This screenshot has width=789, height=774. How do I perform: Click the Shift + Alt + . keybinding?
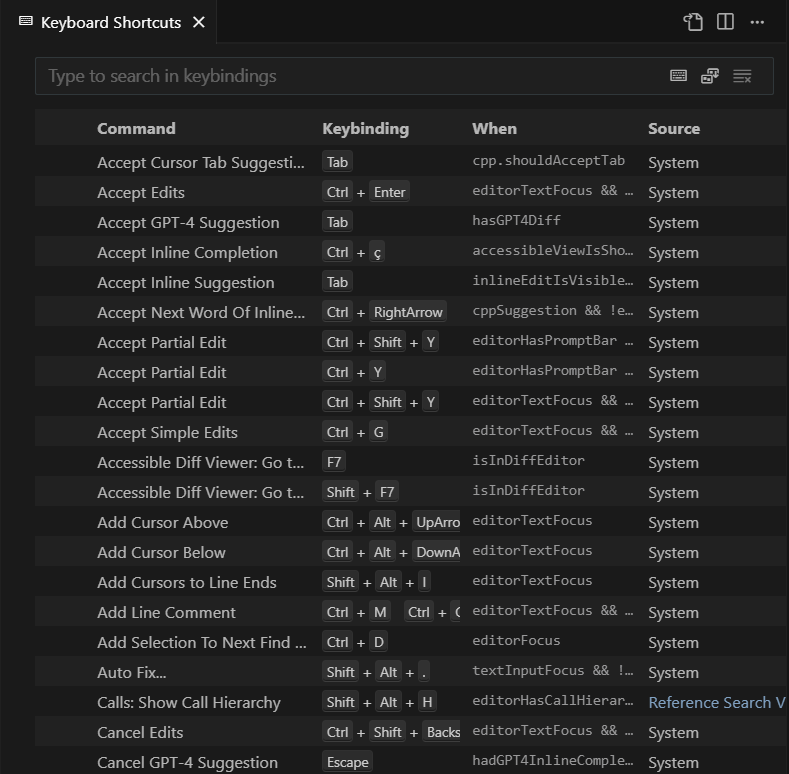[x=376, y=672]
